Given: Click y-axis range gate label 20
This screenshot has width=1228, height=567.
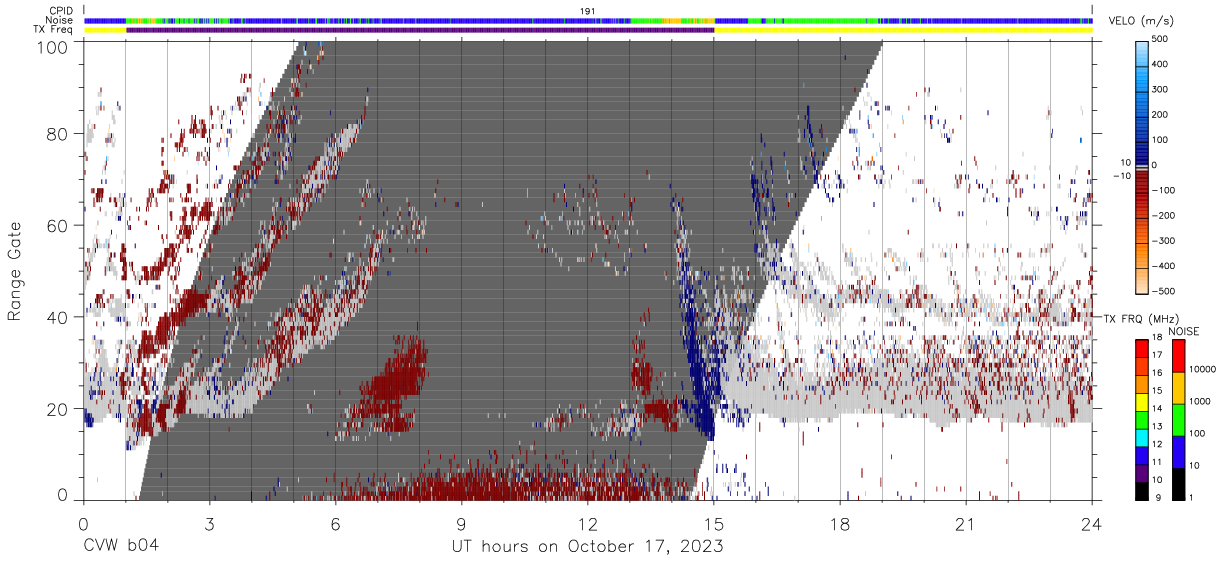Looking at the screenshot, I should coord(58,408).
